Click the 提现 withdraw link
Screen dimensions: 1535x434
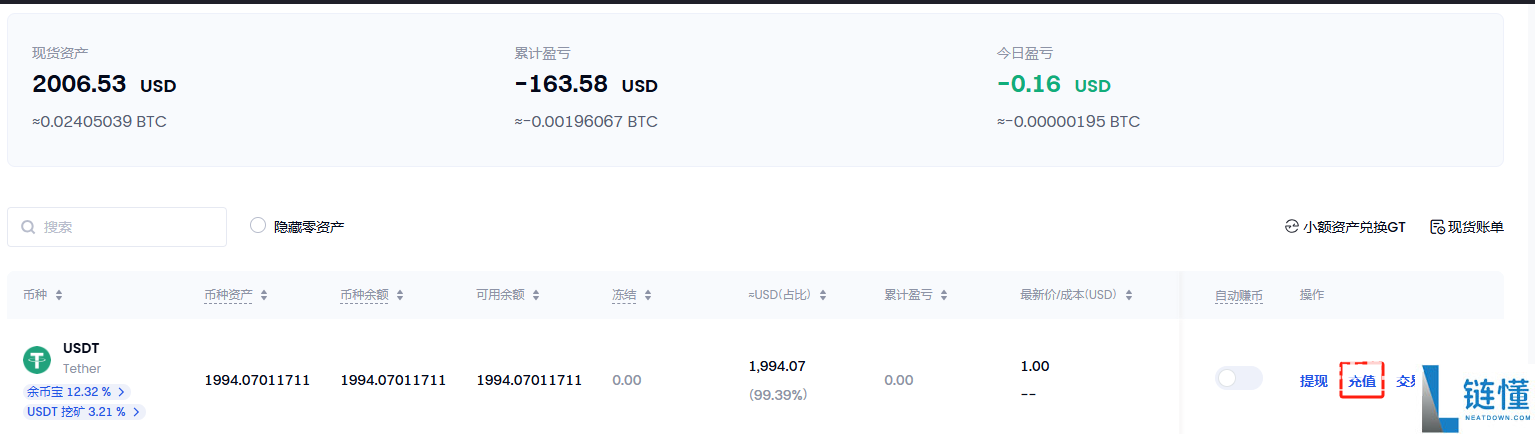pyautogui.click(x=1313, y=381)
